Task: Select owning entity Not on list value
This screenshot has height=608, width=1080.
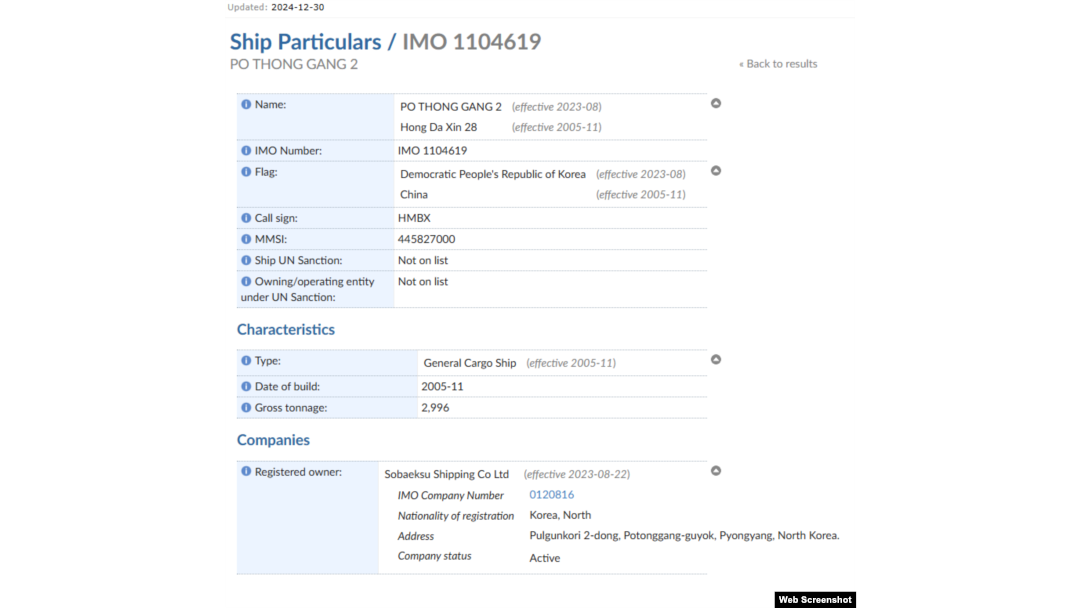Action: pyautogui.click(x=423, y=282)
